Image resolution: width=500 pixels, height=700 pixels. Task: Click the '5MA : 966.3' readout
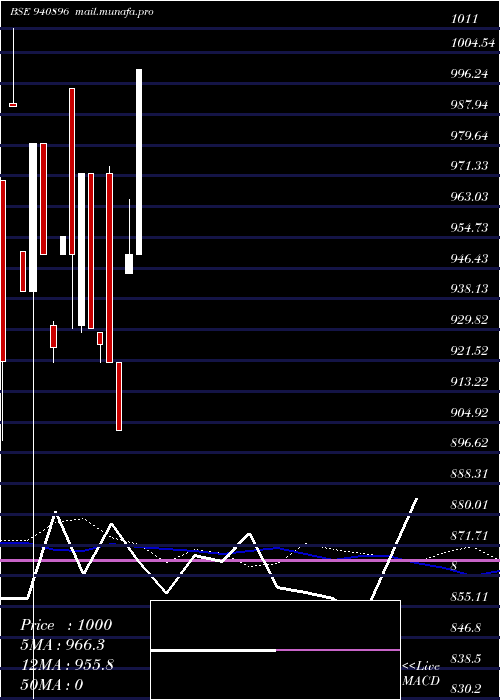(x=63, y=645)
